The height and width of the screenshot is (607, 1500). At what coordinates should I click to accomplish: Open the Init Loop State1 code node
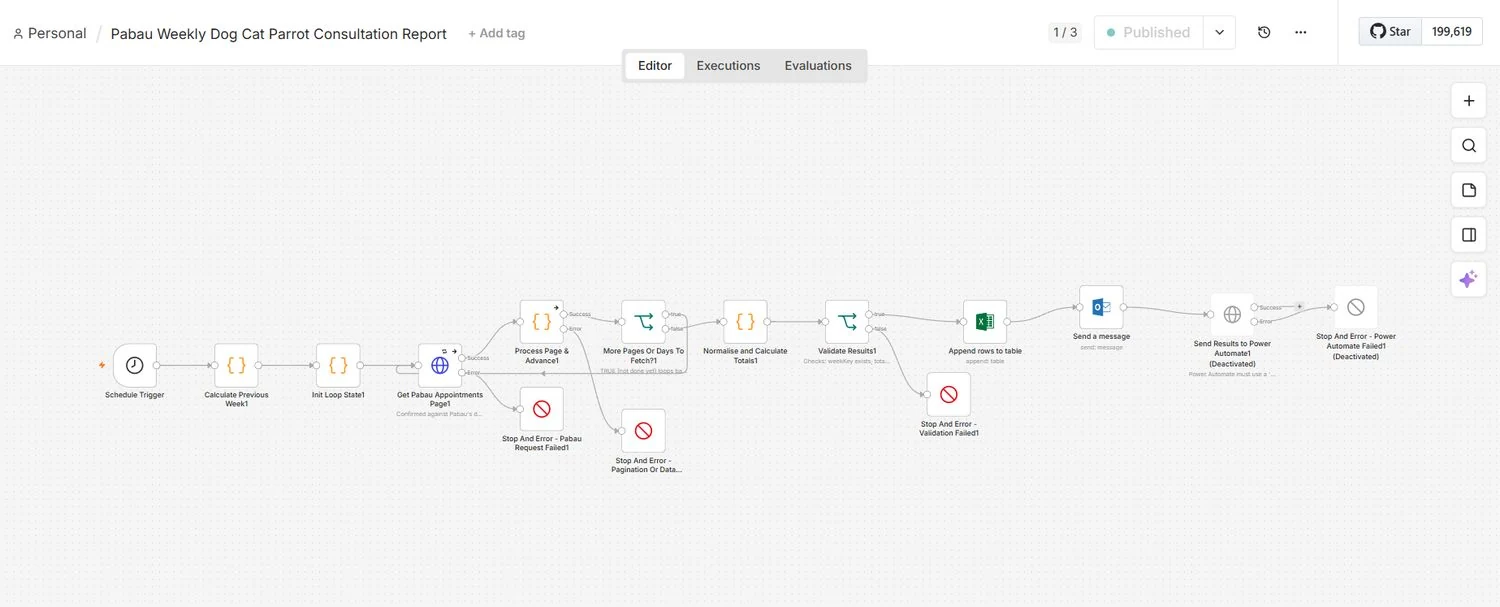pos(339,366)
